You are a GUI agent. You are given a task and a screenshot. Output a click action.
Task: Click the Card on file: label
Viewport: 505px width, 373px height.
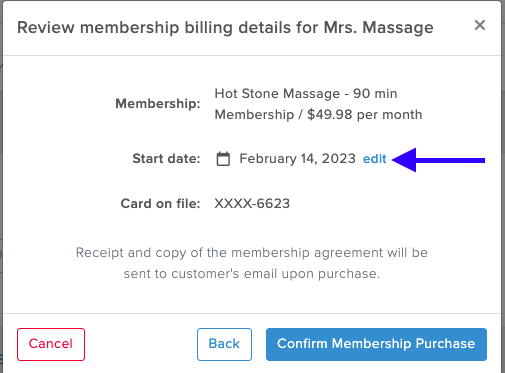click(x=160, y=203)
